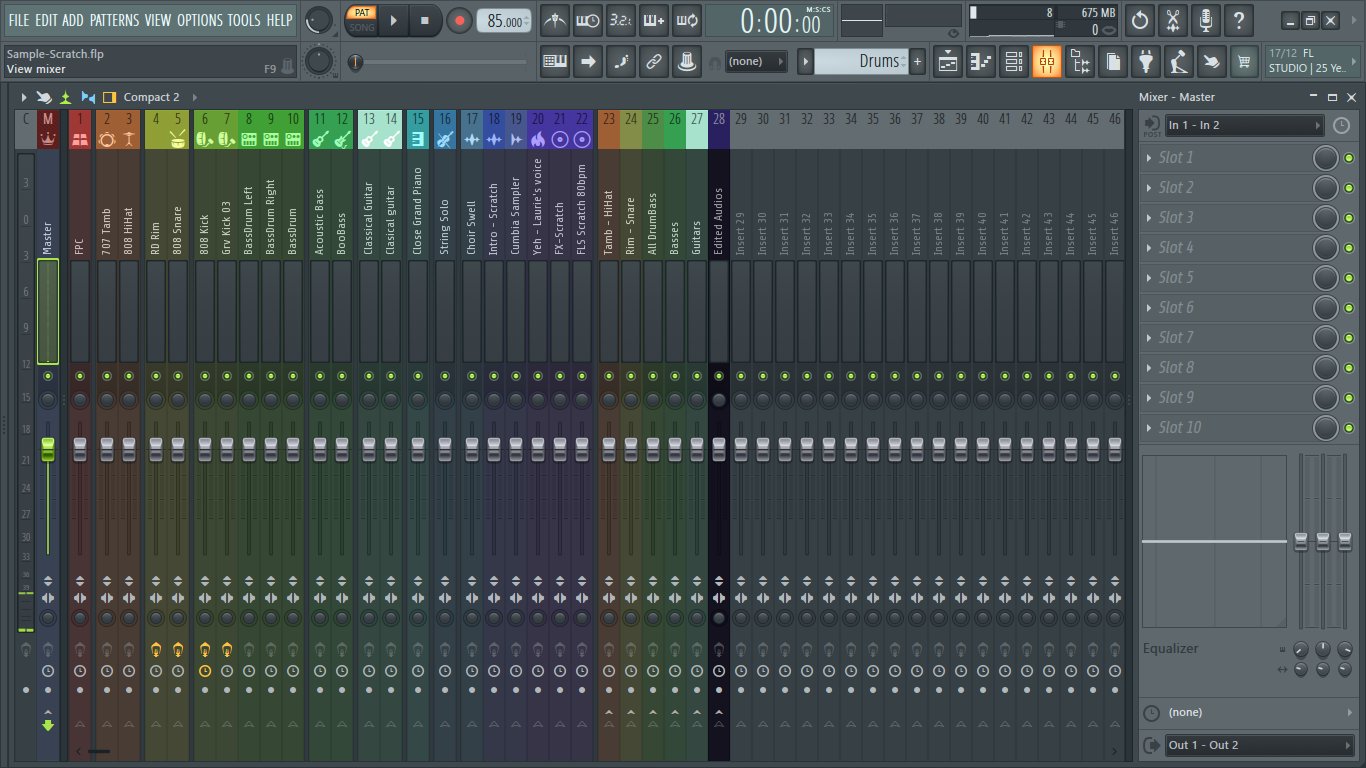The width and height of the screenshot is (1366, 768).
Task: Mute the Master track green LED
Action: (x=48, y=376)
